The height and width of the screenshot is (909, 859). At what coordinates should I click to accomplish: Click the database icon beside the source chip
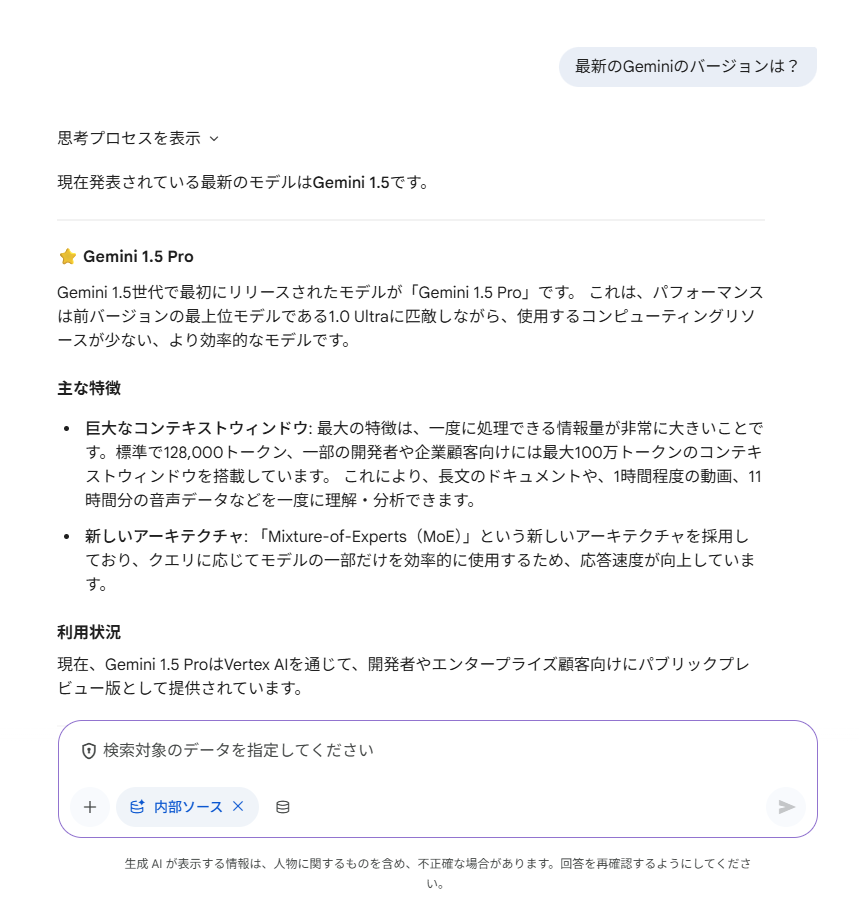[x=283, y=807]
